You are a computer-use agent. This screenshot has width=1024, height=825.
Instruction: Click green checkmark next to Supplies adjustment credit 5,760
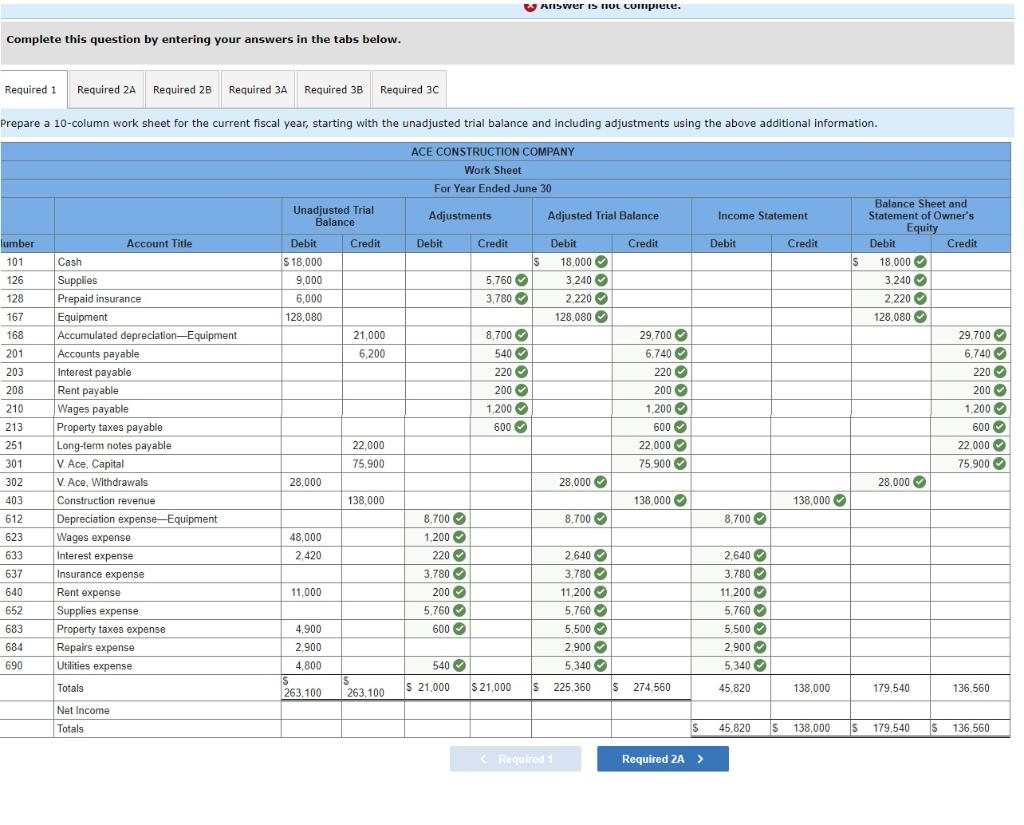coord(521,280)
